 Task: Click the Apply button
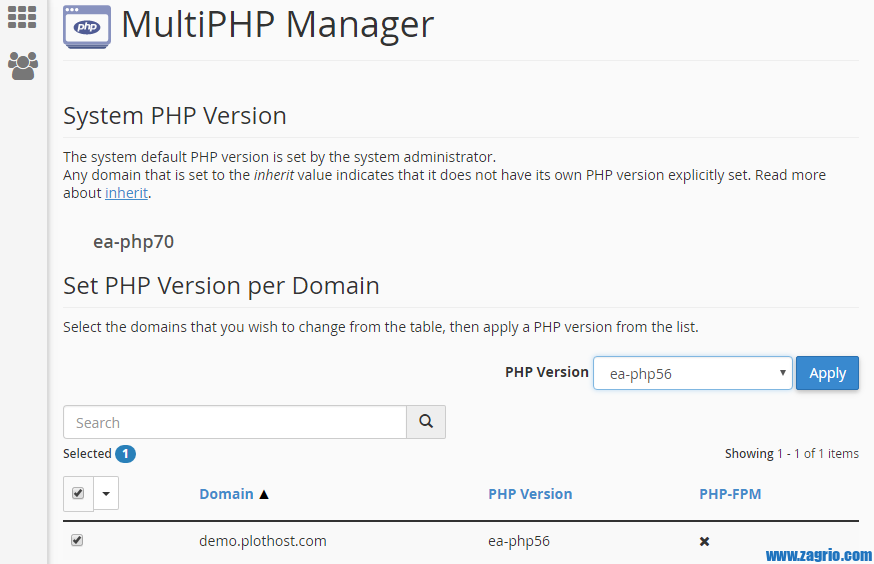[x=827, y=373]
